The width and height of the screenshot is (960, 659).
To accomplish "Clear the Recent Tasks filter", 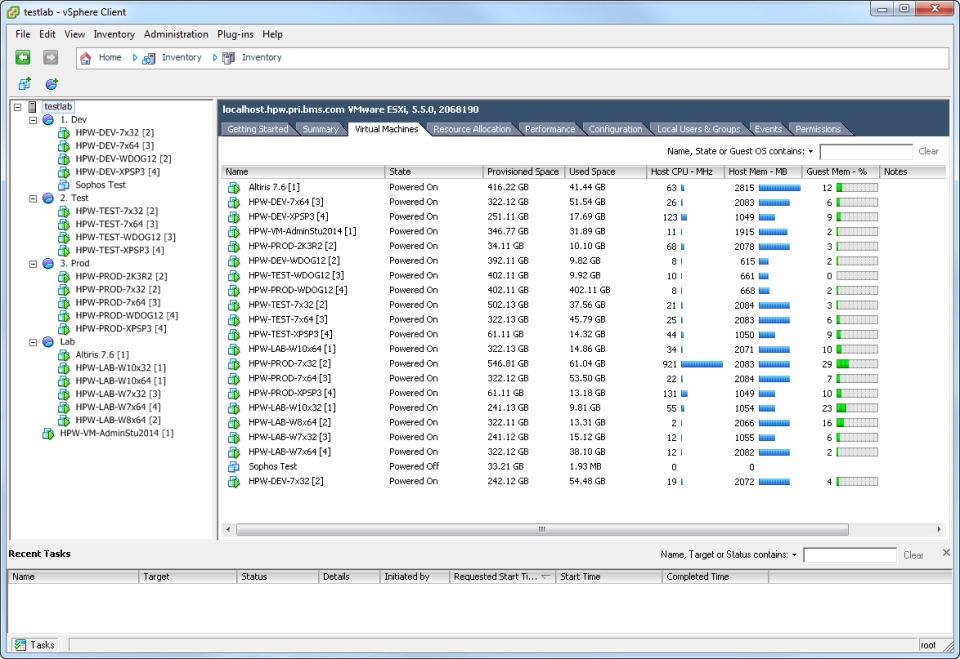I will [x=913, y=555].
